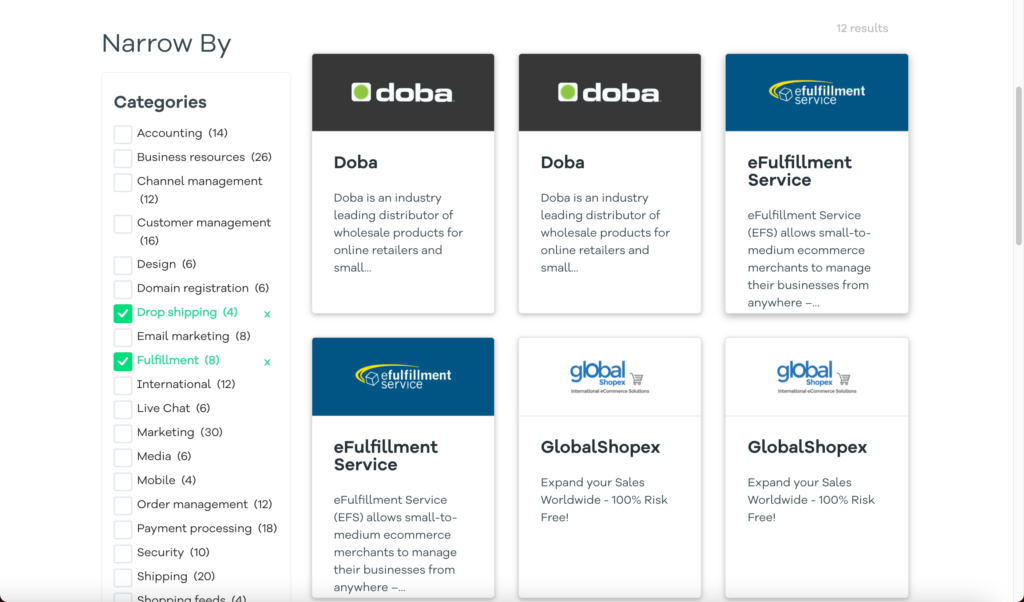1024x602 pixels.
Task: Tick the Channel management checkbox
Action: pos(123,182)
